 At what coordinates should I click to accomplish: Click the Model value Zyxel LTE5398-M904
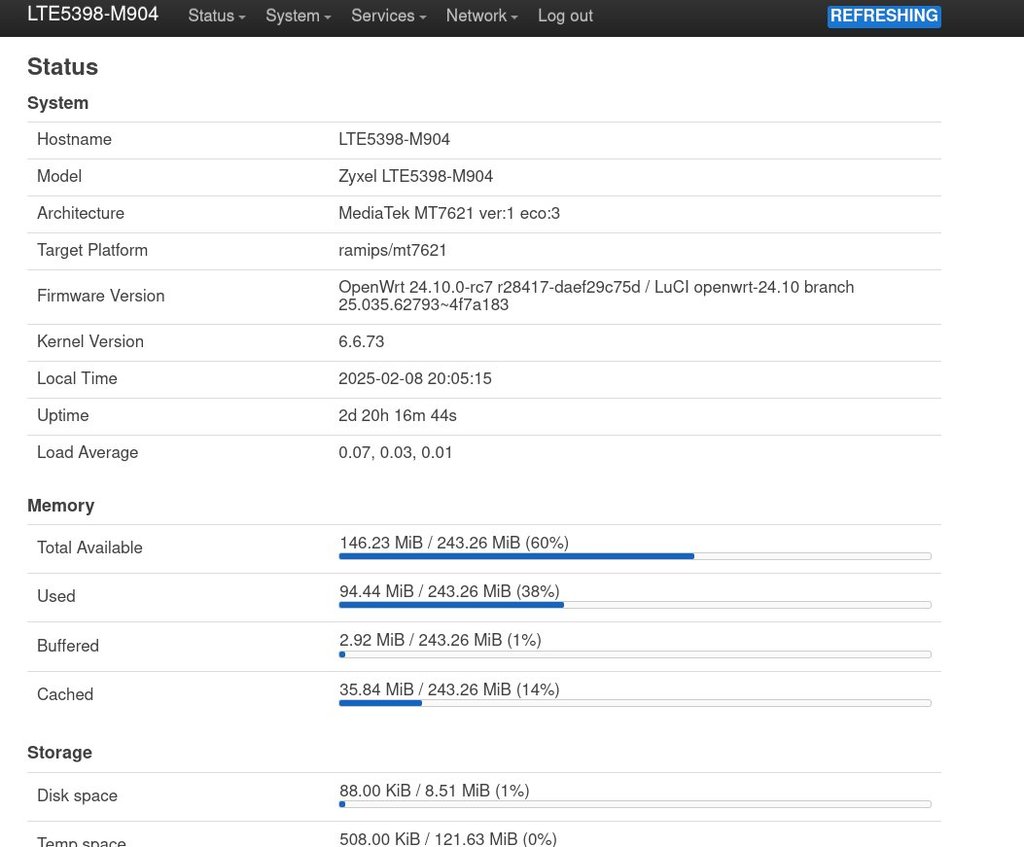pos(415,177)
